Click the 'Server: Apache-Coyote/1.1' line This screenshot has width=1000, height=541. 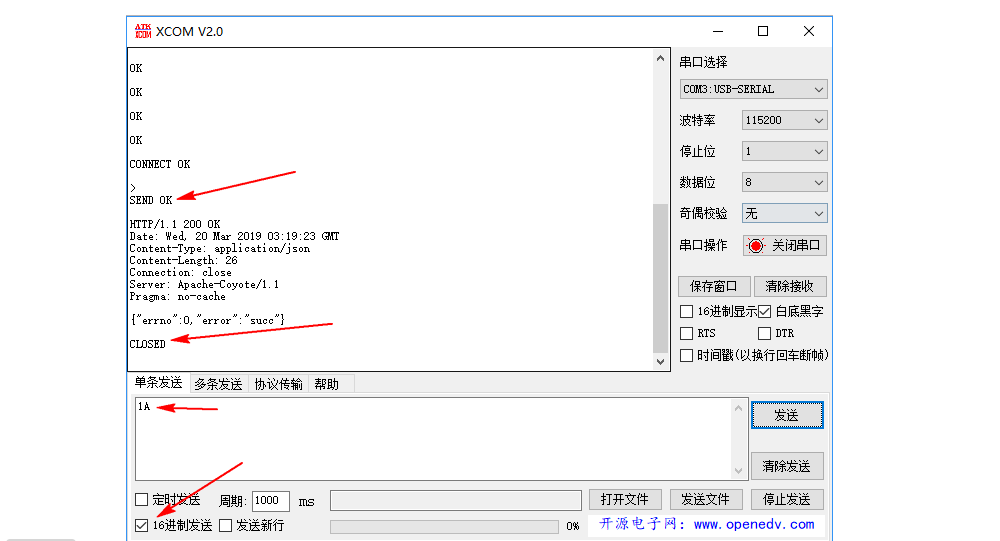click(x=204, y=285)
